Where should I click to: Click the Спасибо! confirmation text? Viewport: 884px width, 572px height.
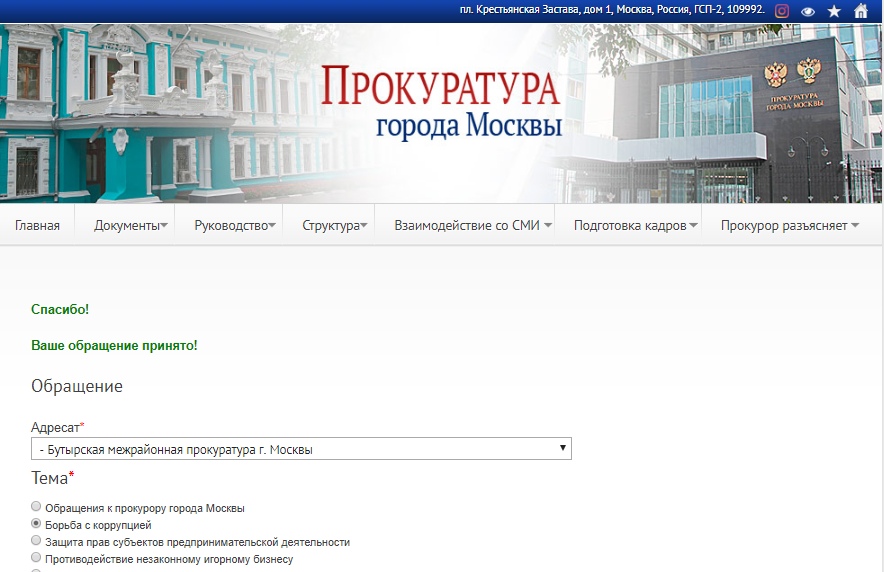60,309
